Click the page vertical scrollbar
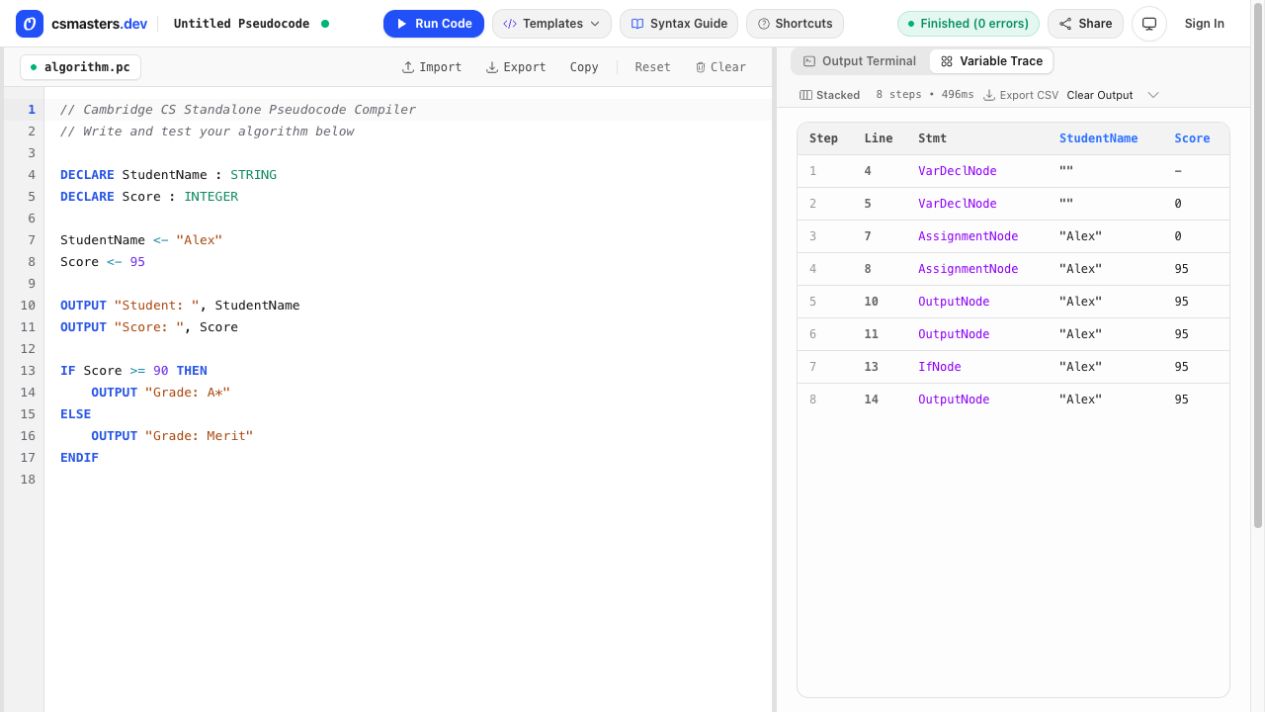 coord(1258,265)
